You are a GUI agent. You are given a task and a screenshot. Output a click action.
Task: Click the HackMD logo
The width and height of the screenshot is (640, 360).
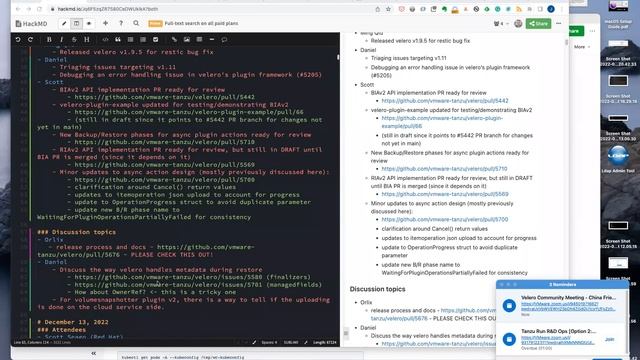click(x=31, y=24)
